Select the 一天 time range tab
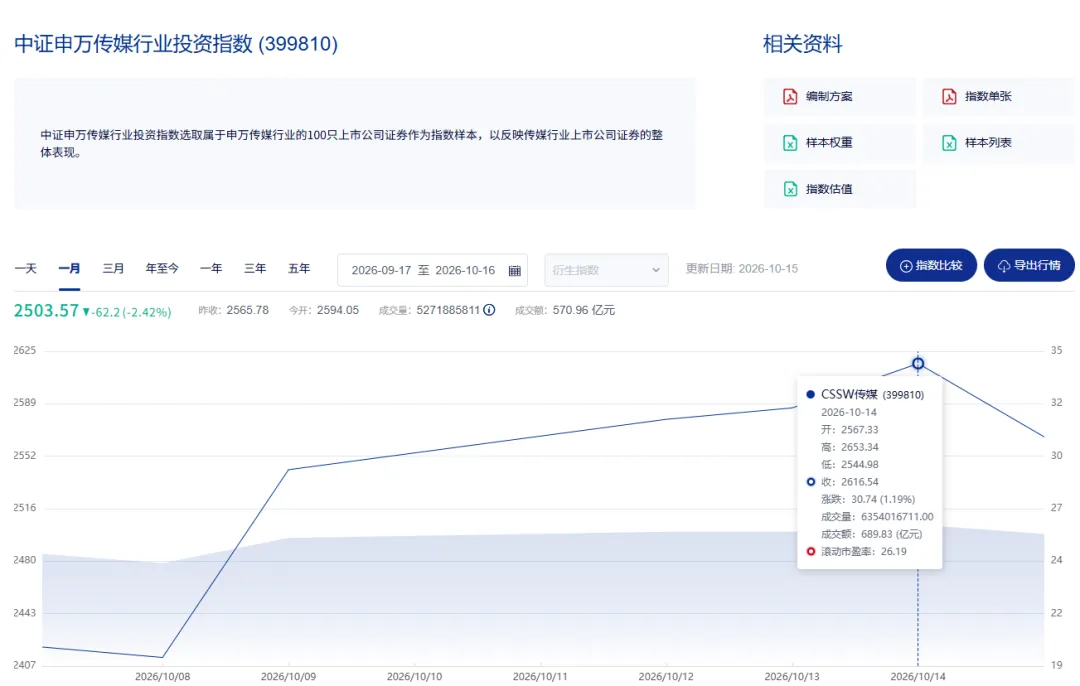Screen dimensions: 1080x686 coord(25,269)
